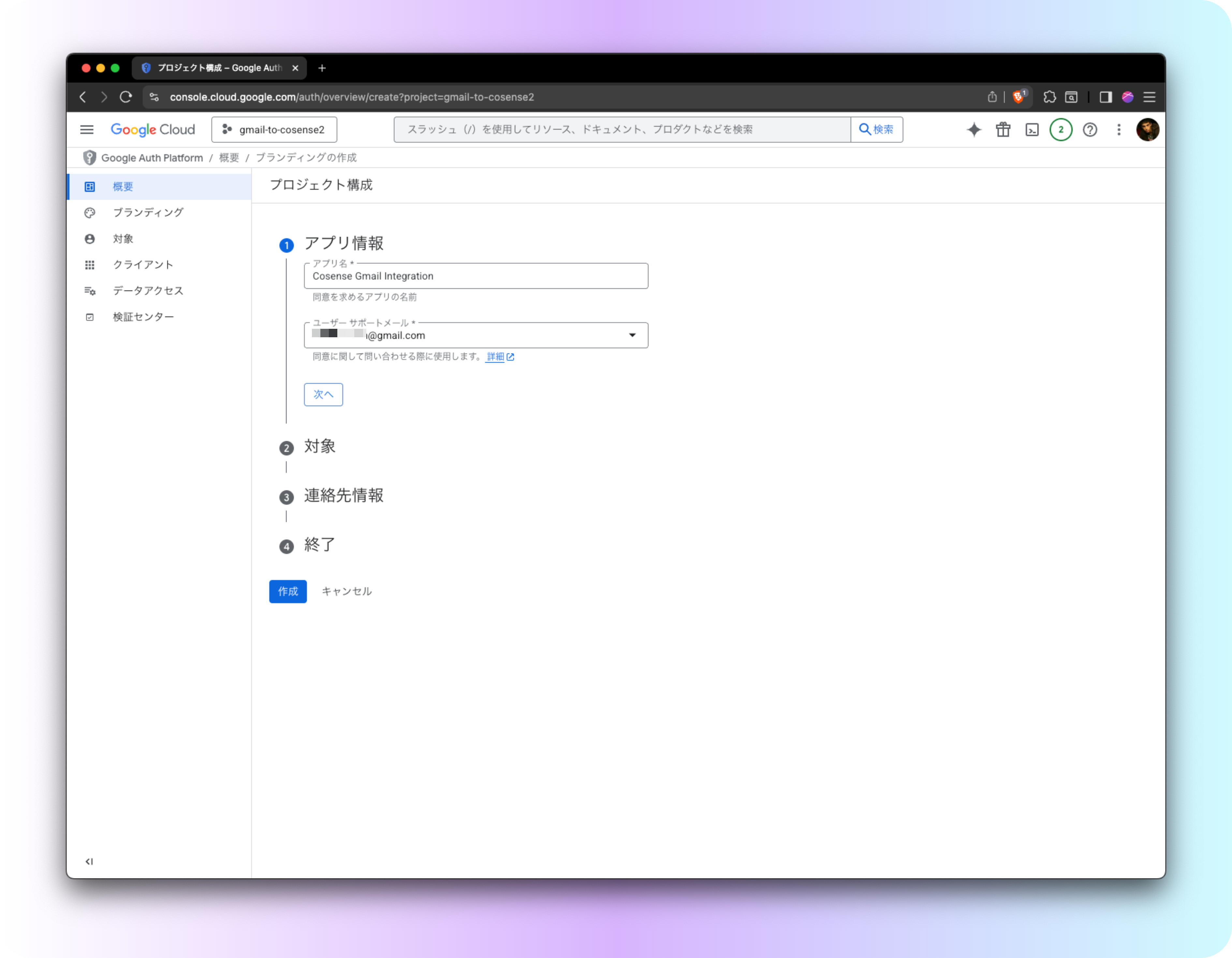Open データアクセス in the sidebar
Screen dimensions: 1232x958
[159, 290]
